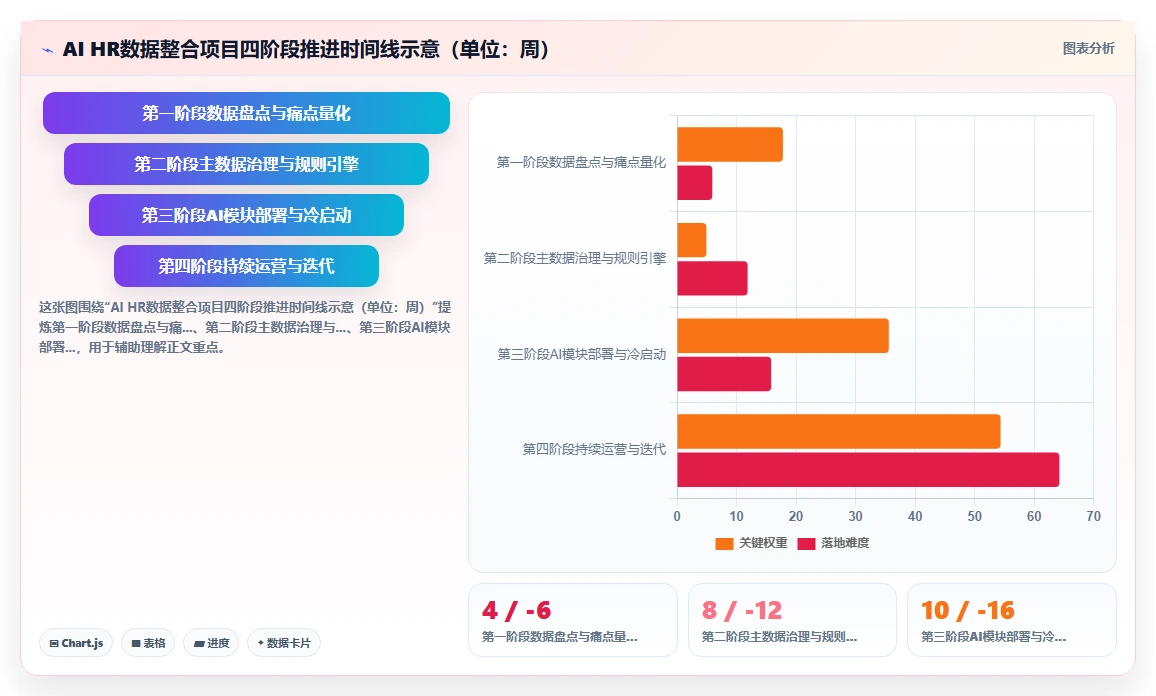Click the 图表分析 label in header
This screenshot has width=1156, height=696.
click(x=1088, y=49)
